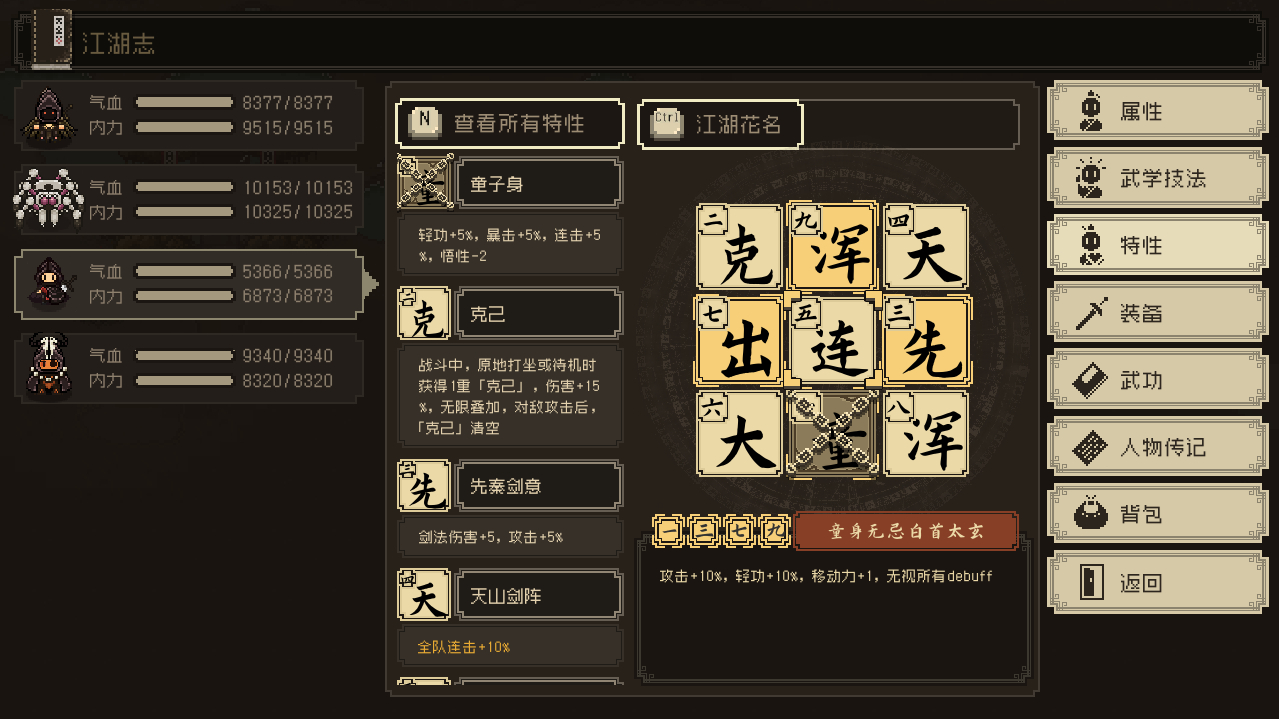Click 查看所有特性 button
This screenshot has height=719, width=1279.
point(510,124)
